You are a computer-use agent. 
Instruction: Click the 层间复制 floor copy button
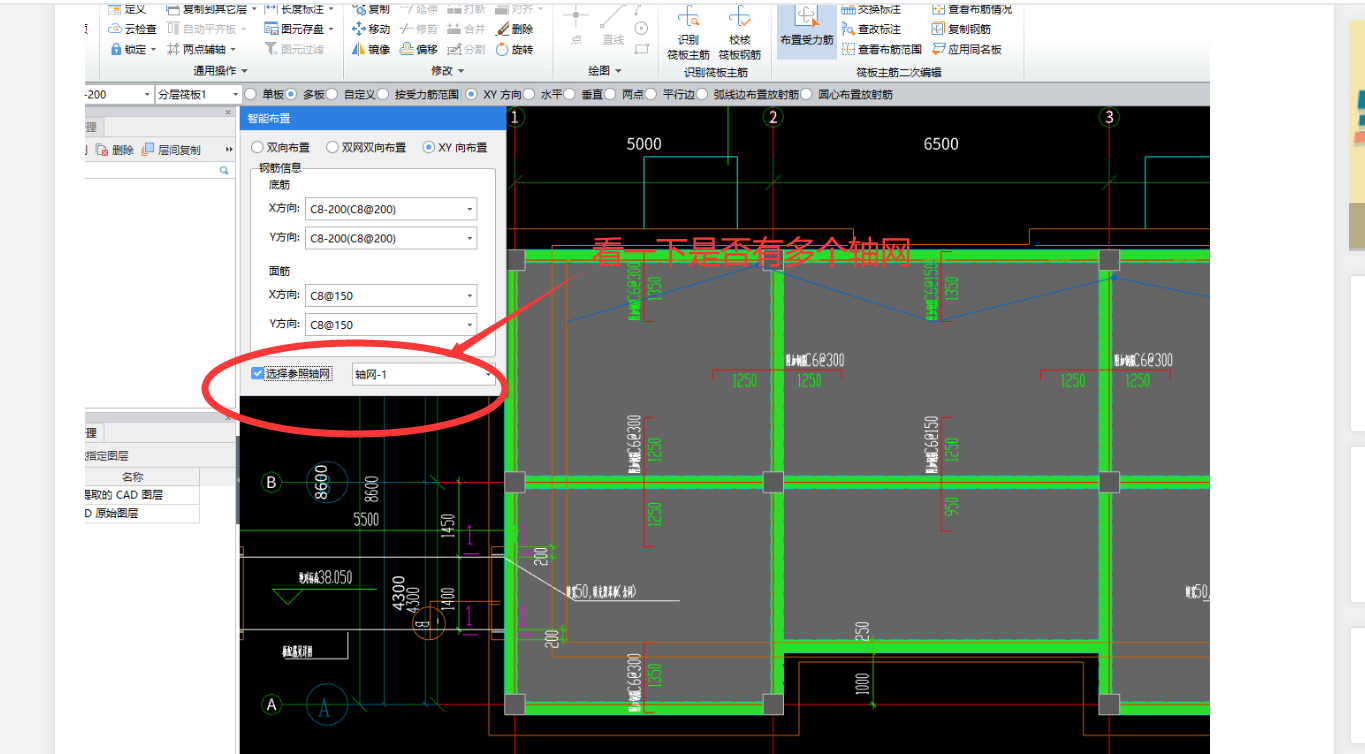coord(171,150)
